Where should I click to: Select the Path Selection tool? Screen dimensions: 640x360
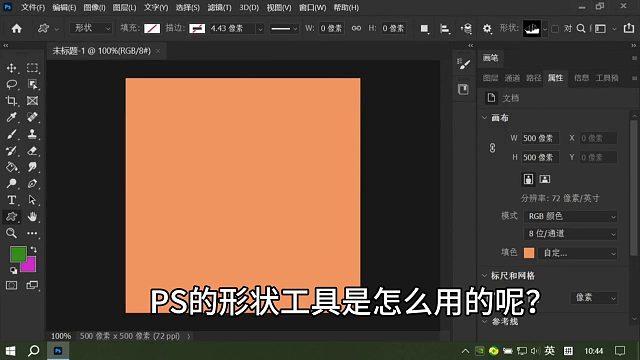(32, 200)
